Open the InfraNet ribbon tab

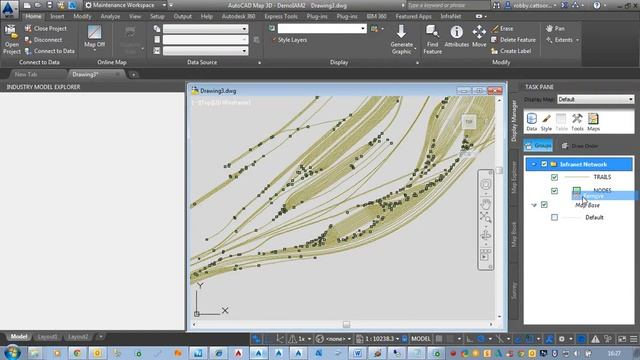(451, 16)
